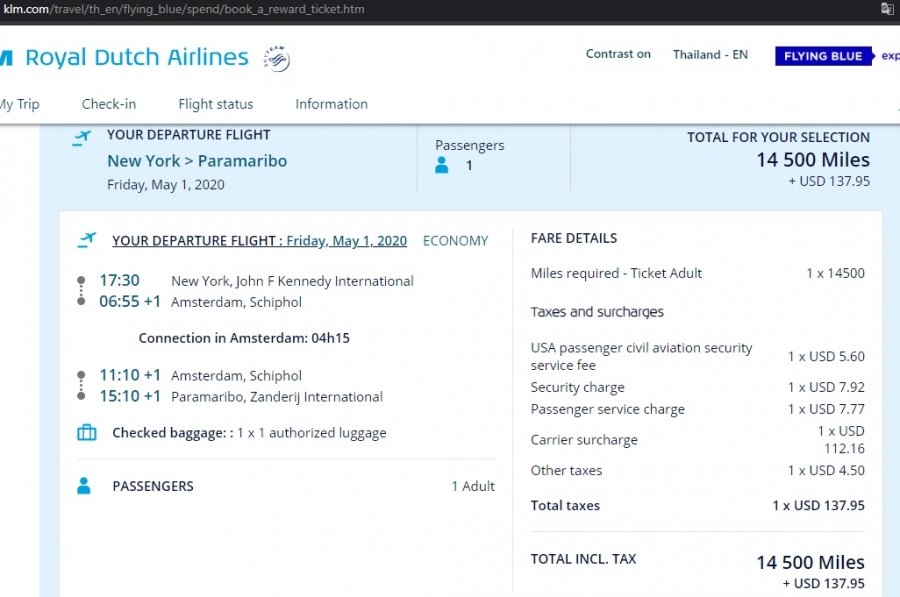Click the translate icon in address bar

tap(886, 9)
